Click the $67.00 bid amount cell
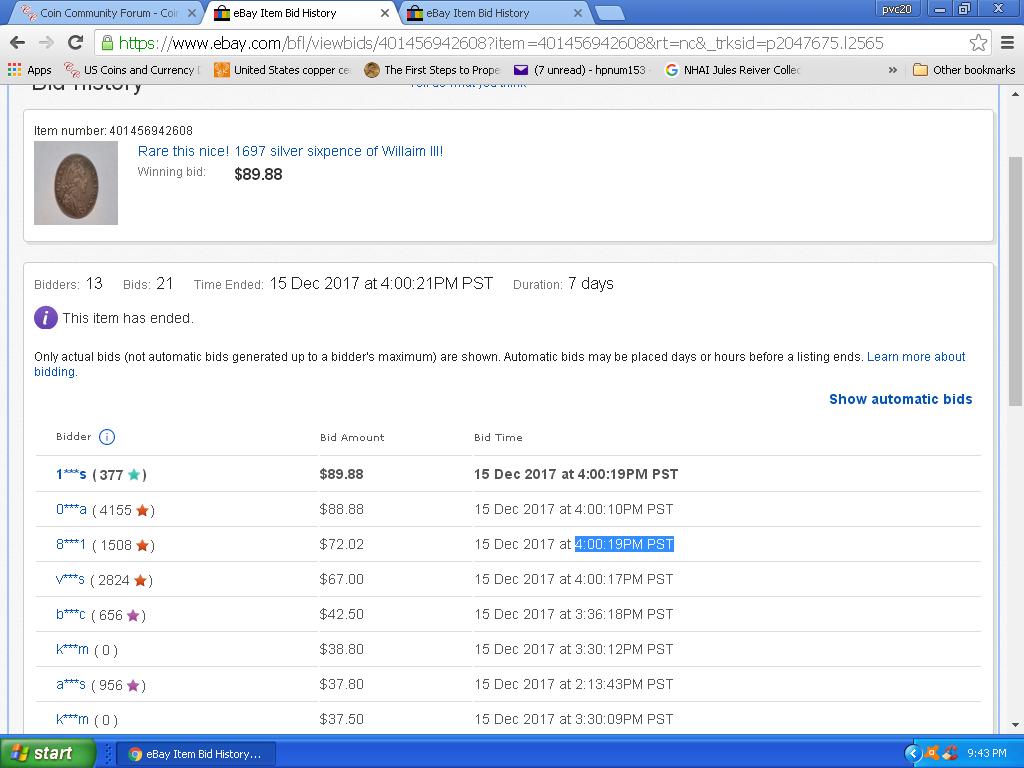The width and height of the screenshot is (1024, 768). pyautogui.click(x=342, y=579)
